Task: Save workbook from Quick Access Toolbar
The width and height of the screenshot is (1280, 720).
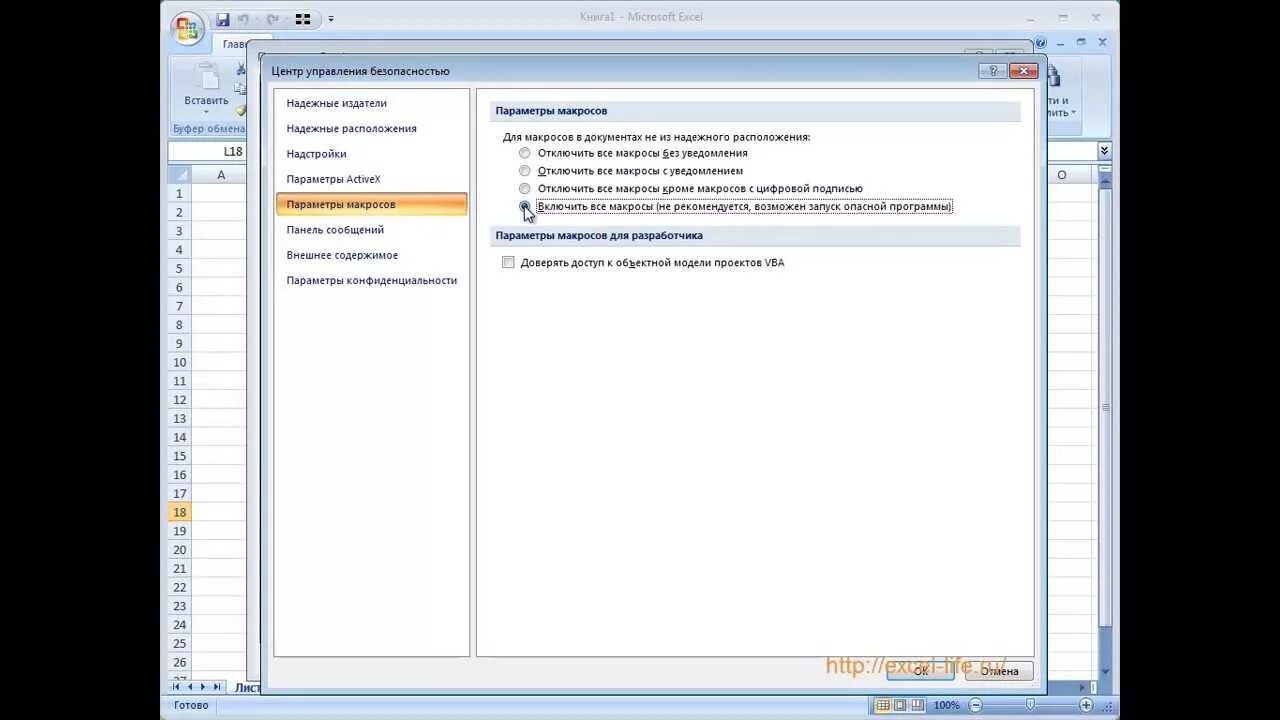Action: pyautogui.click(x=222, y=19)
